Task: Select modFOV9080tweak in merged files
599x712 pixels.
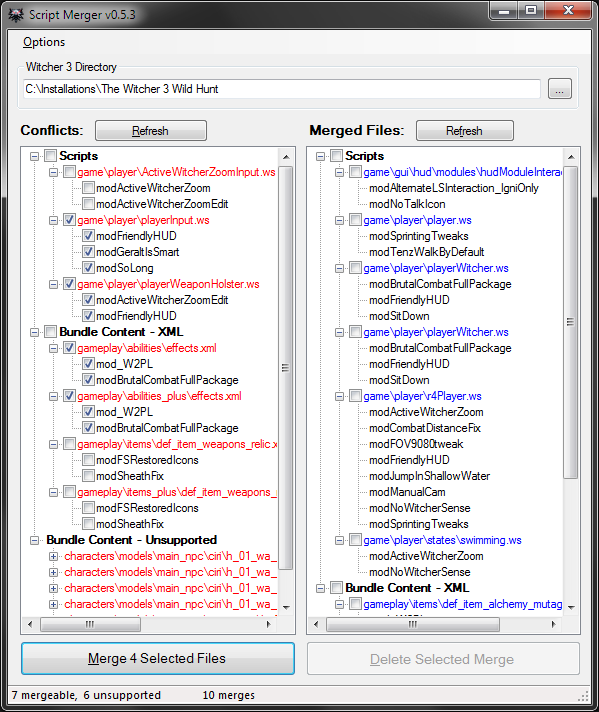Action: click(x=416, y=444)
